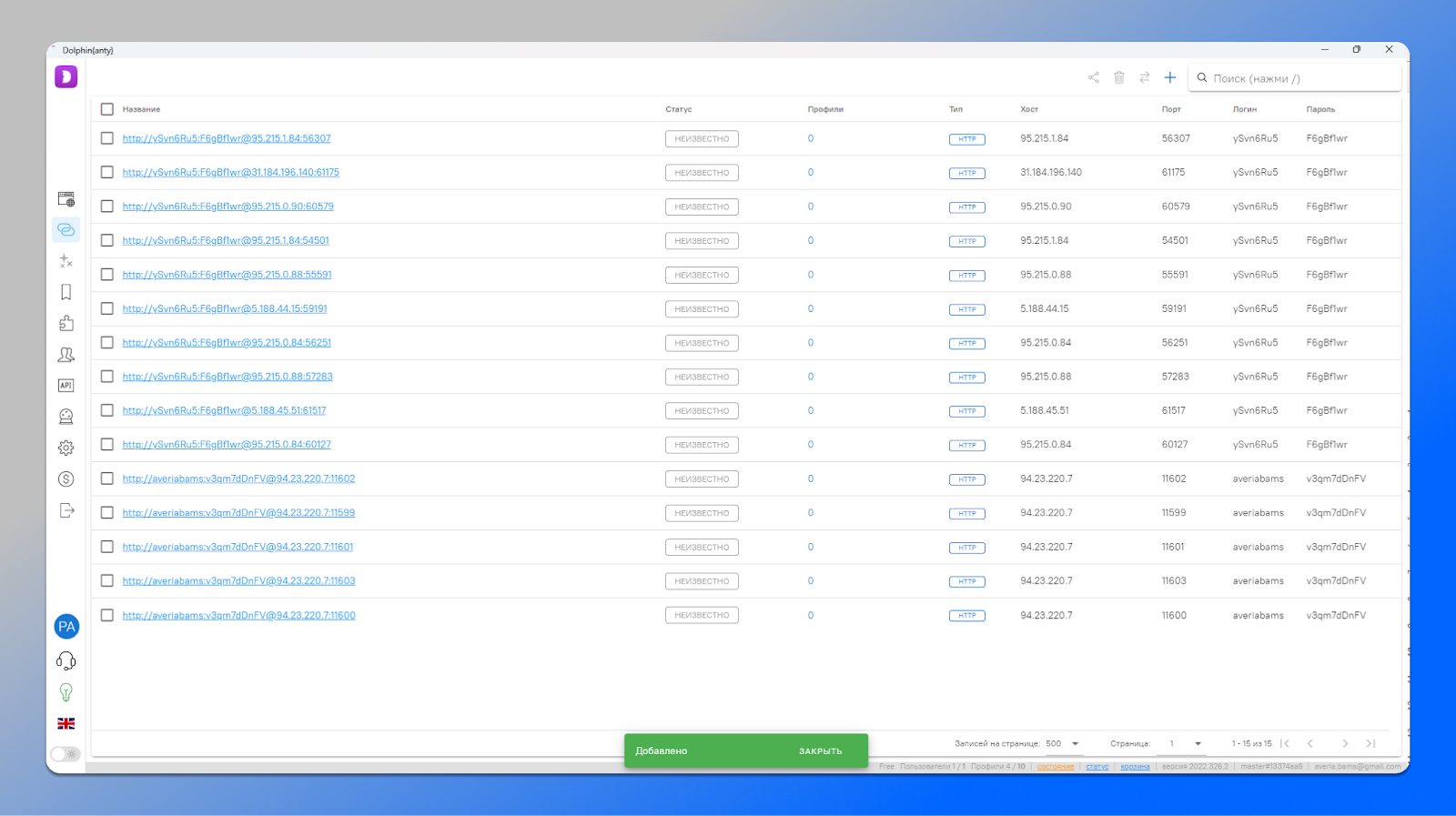Open proxy link 95.215.0.84:56251

click(x=227, y=343)
